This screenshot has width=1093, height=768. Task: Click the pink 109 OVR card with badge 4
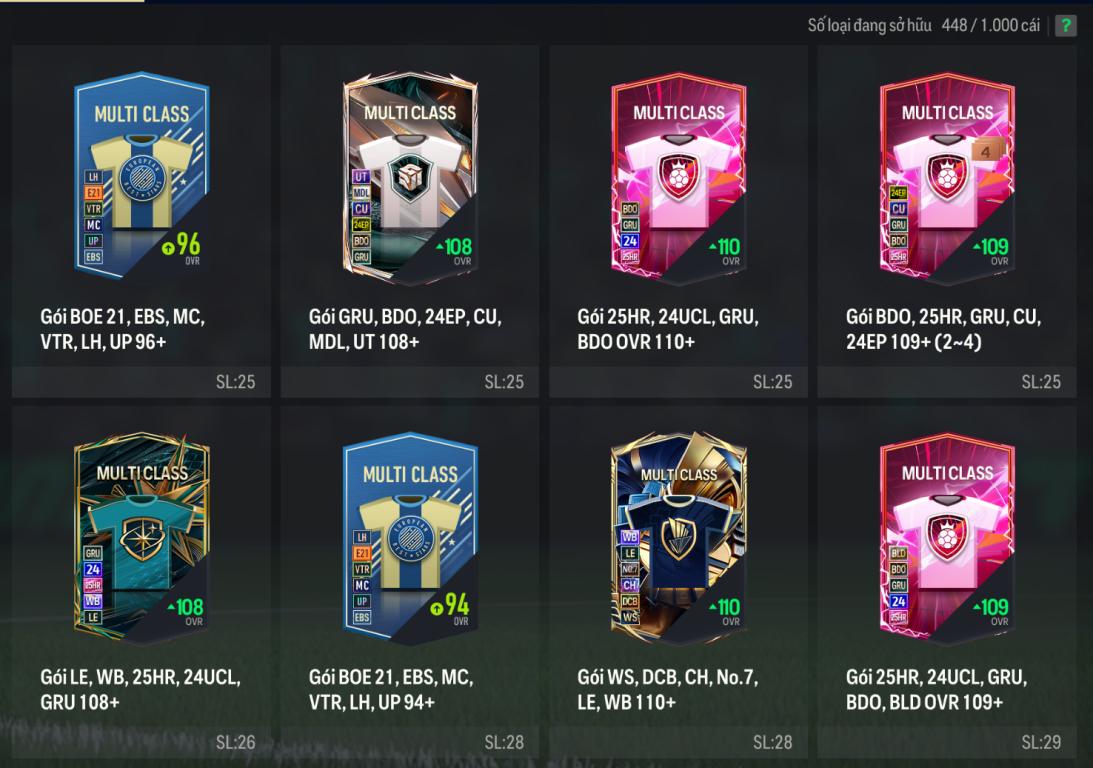[947, 178]
